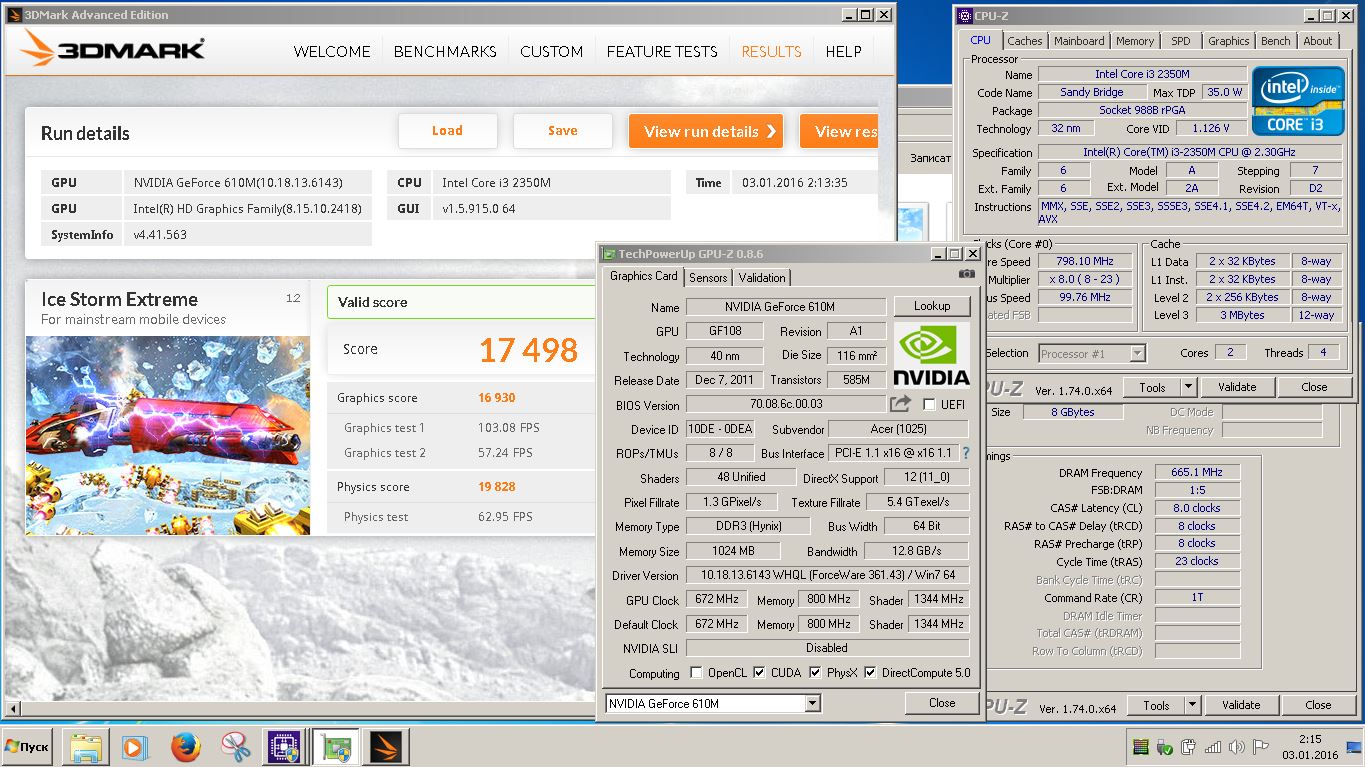Open the Bench tab in CPU-Z
The image size is (1365, 767).
click(1275, 41)
